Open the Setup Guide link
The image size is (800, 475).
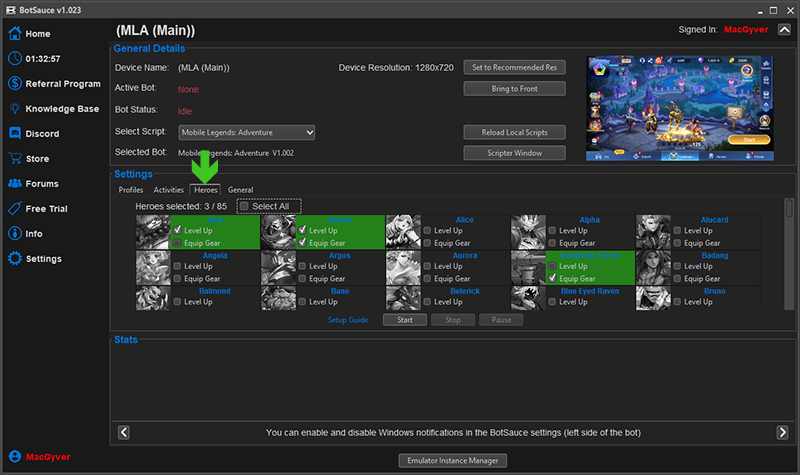point(348,320)
